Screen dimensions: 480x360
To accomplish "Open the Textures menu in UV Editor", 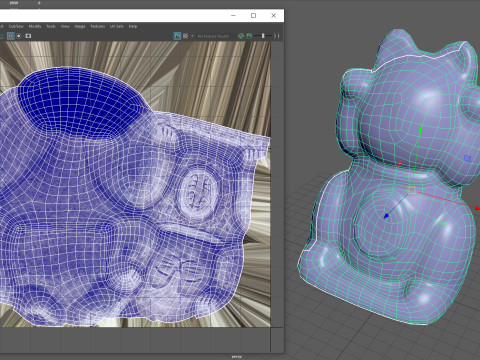I will (x=98, y=26).
